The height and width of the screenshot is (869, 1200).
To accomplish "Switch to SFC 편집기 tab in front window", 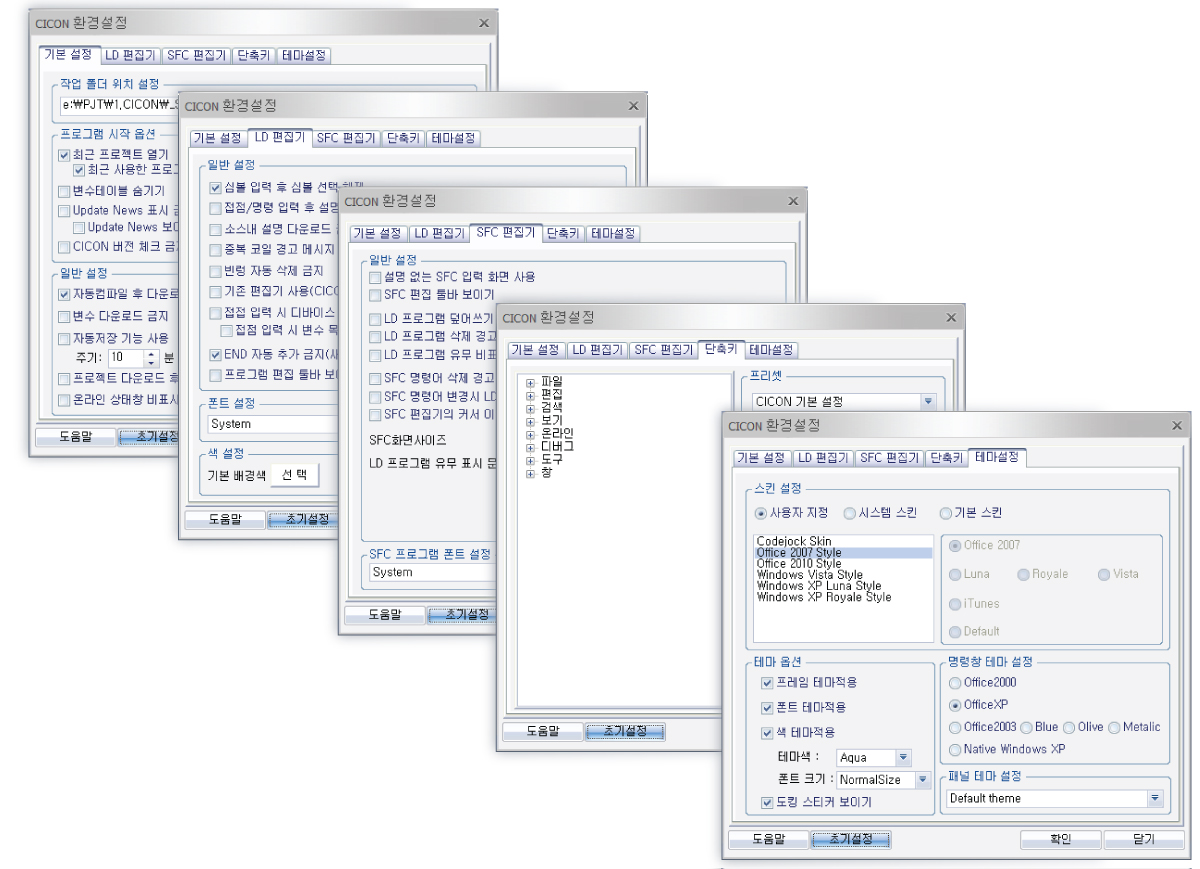I will coord(889,458).
